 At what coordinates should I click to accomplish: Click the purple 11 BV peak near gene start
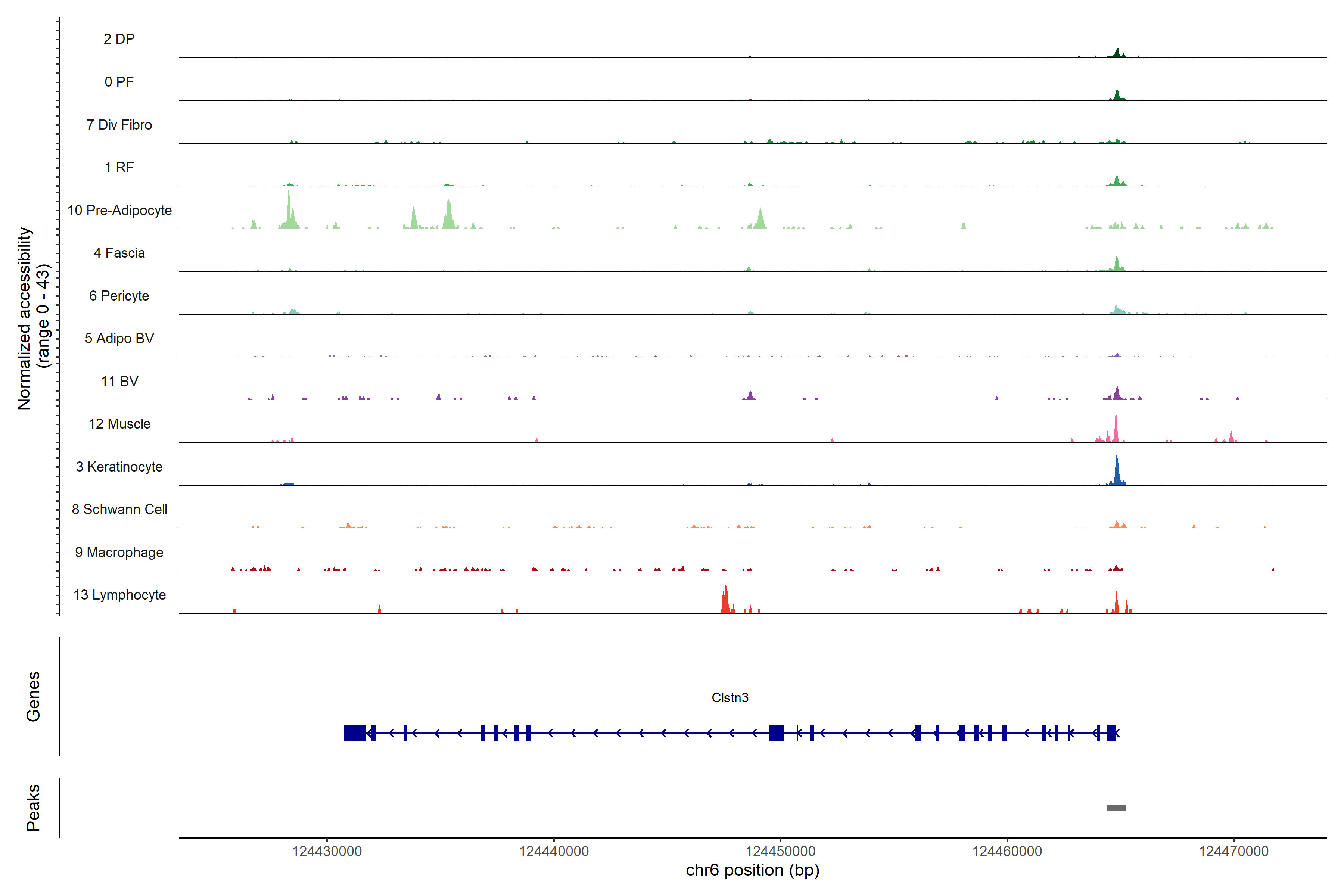[x=1117, y=394]
